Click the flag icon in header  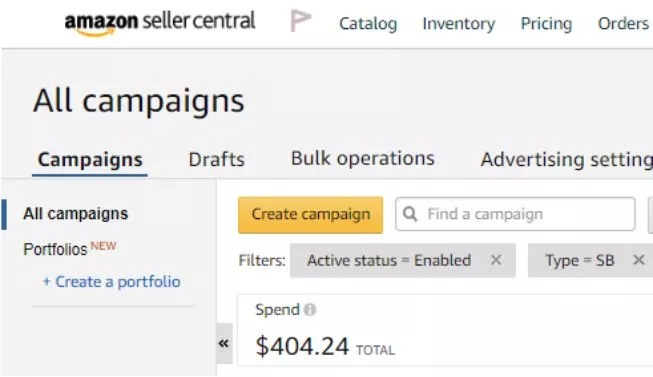(301, 21)
